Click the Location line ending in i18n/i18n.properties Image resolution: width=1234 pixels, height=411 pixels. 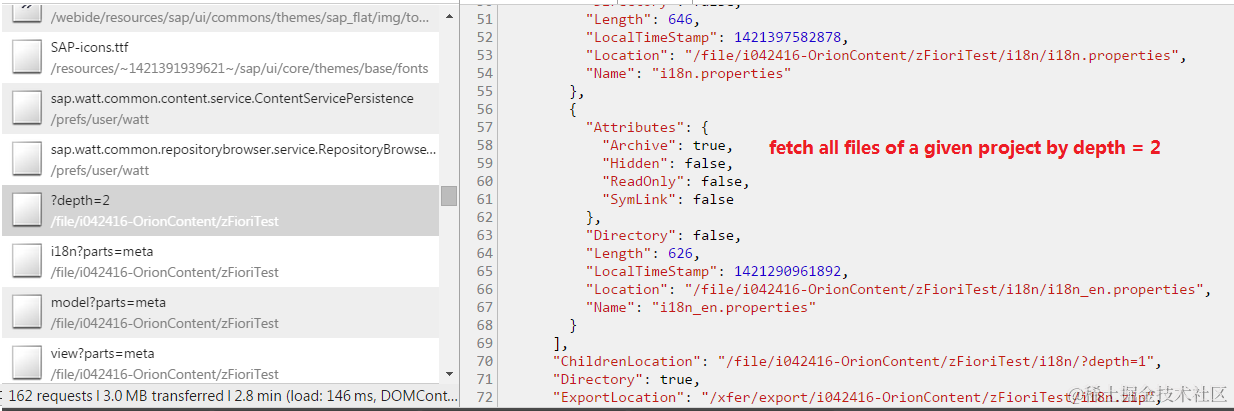885,55
